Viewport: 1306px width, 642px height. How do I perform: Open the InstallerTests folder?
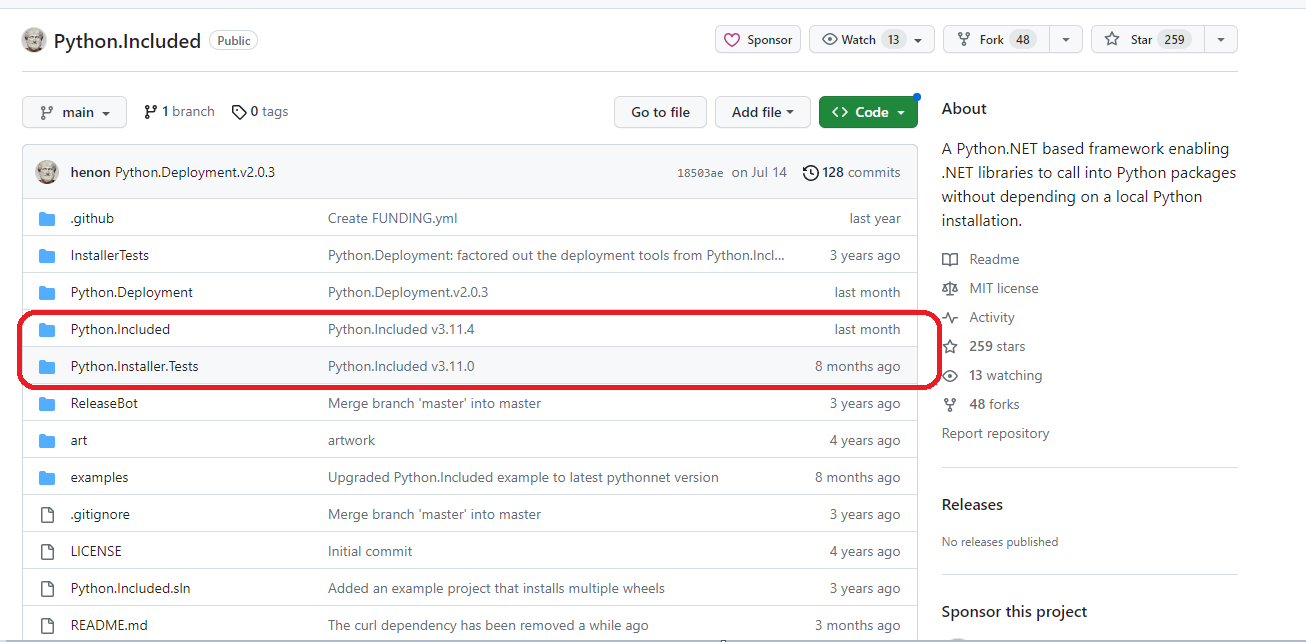pyautogui.click(x=110, y=255)
